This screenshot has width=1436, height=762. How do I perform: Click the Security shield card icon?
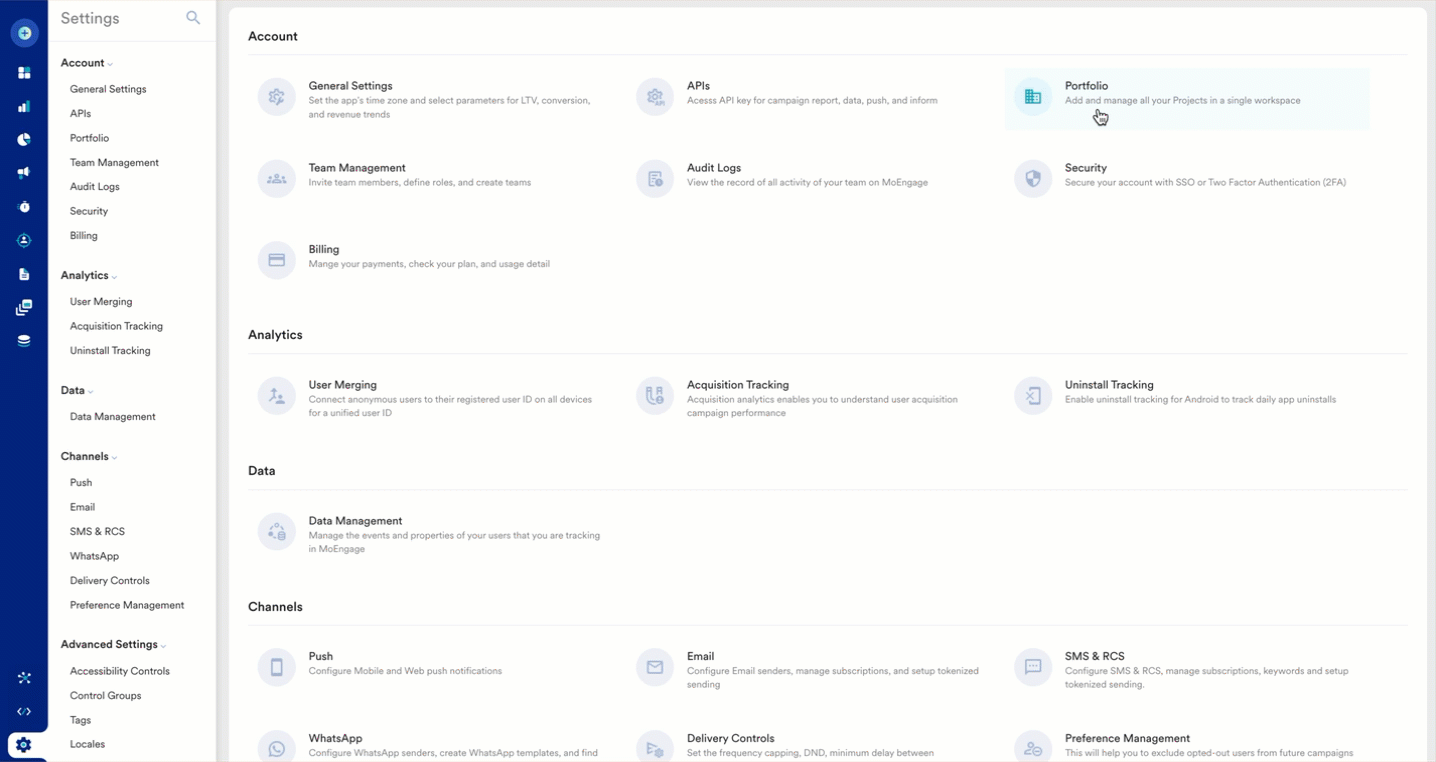point(1033,179)
